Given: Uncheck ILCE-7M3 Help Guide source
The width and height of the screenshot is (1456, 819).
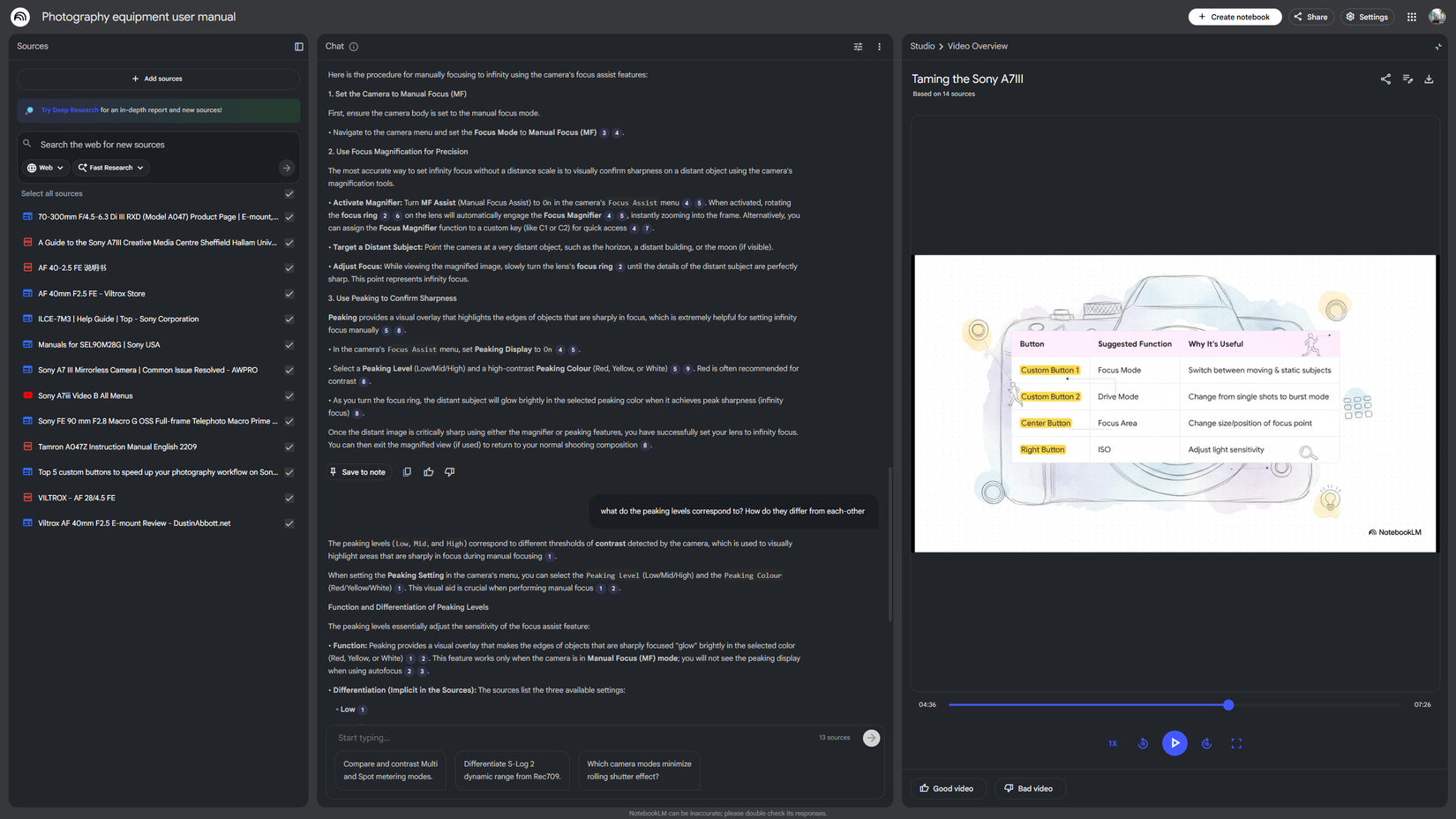Looking at the screenshot, I should (289, 319).
